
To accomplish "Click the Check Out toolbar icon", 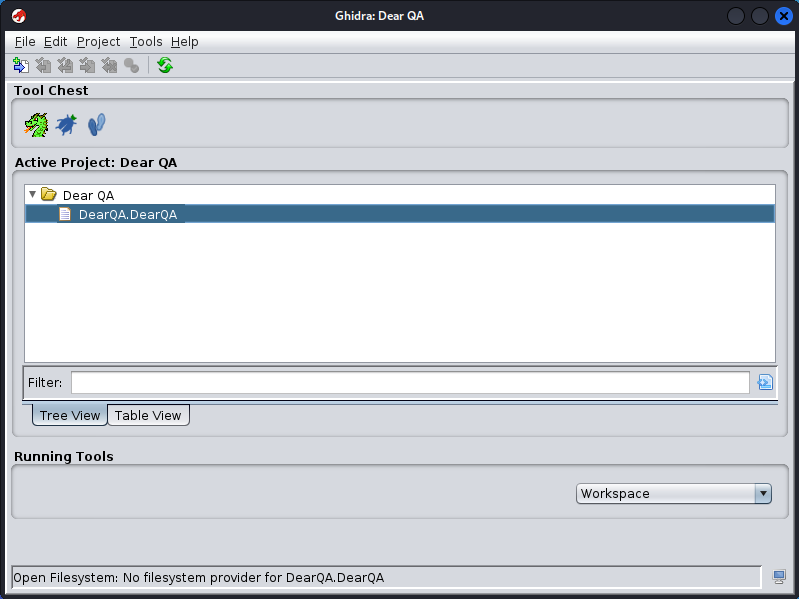I will pyautogui.click(x=43, y=66).
